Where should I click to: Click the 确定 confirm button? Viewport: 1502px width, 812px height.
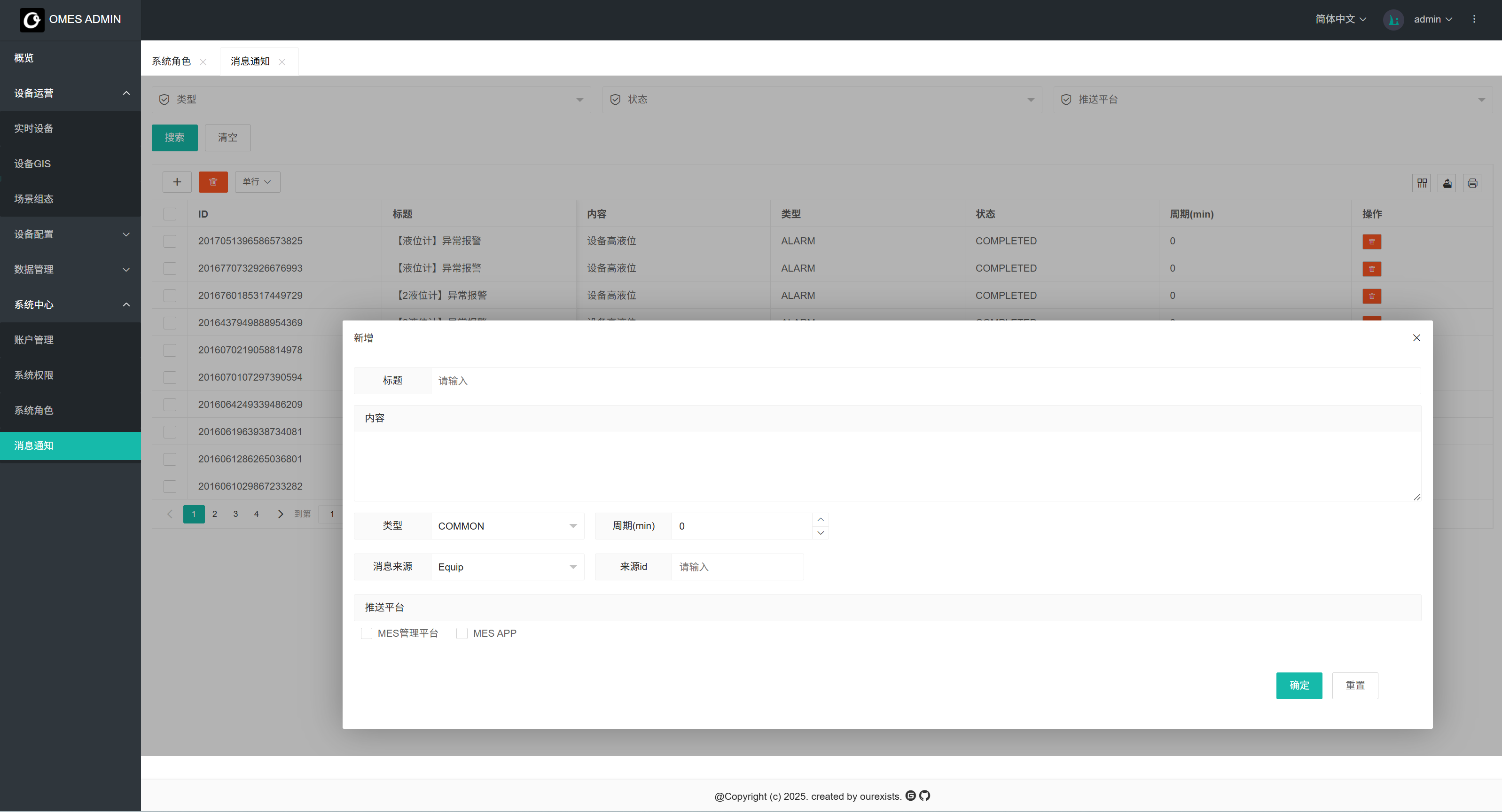[1299, 685]
